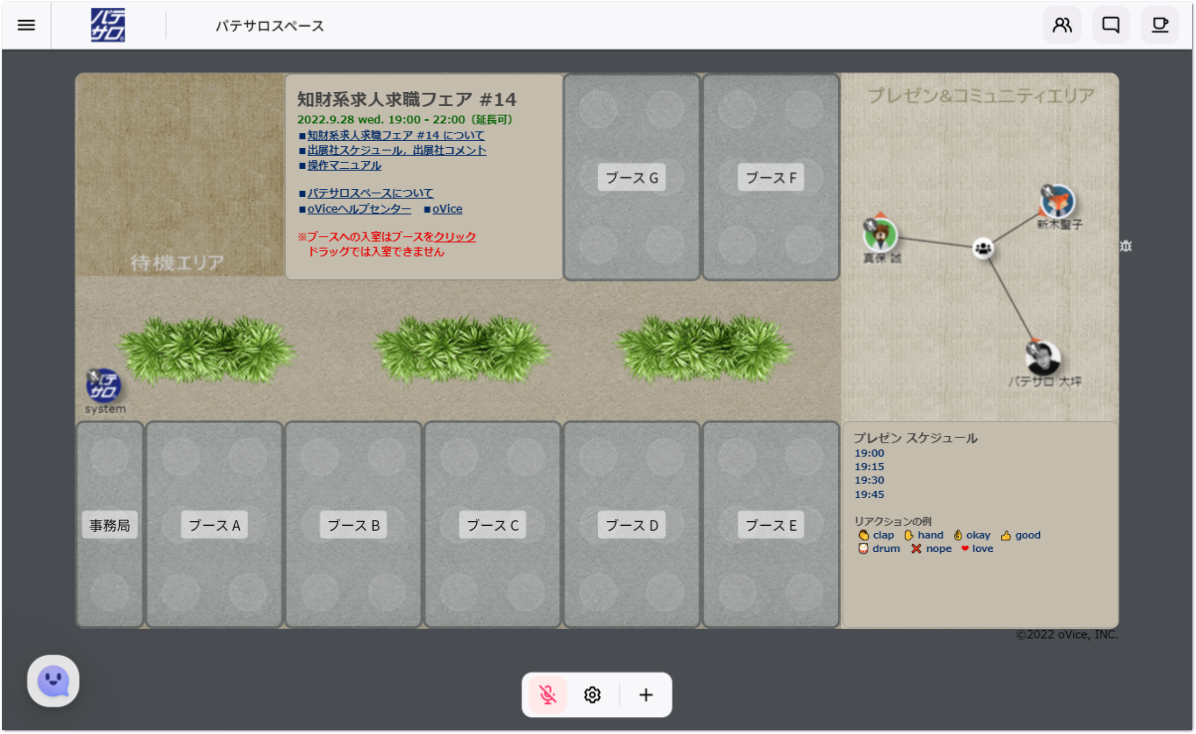Open the 操作マニュアル link
This screenshot has height=734, width=1196.
tap(344, 165)
